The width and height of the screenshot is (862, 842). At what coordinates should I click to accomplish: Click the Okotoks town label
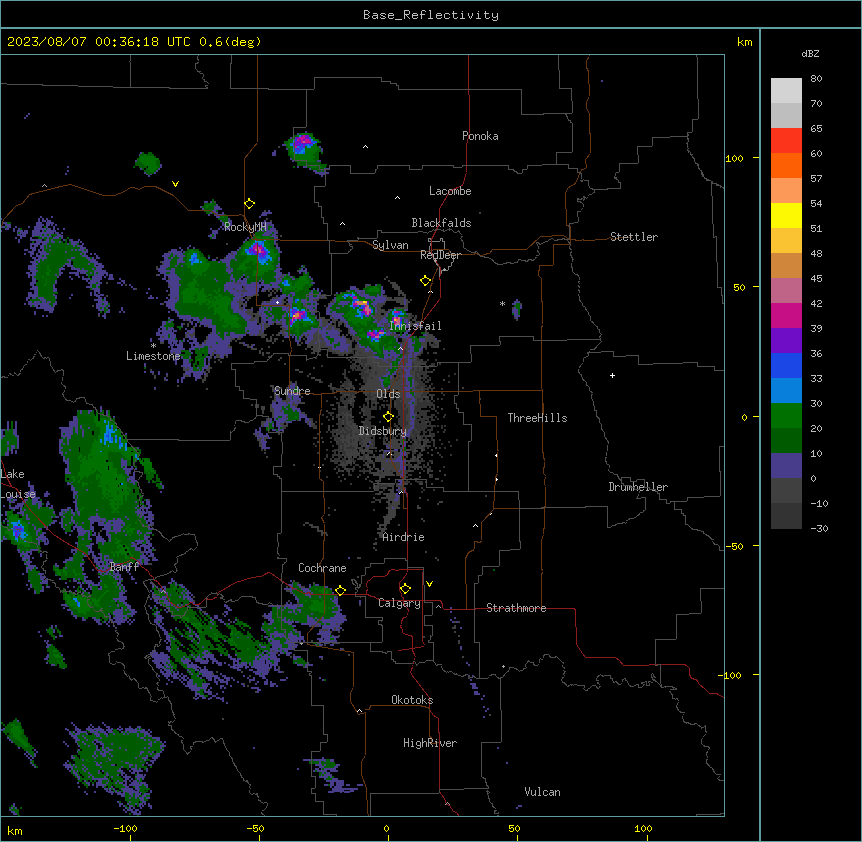click(x=412, y=700)
